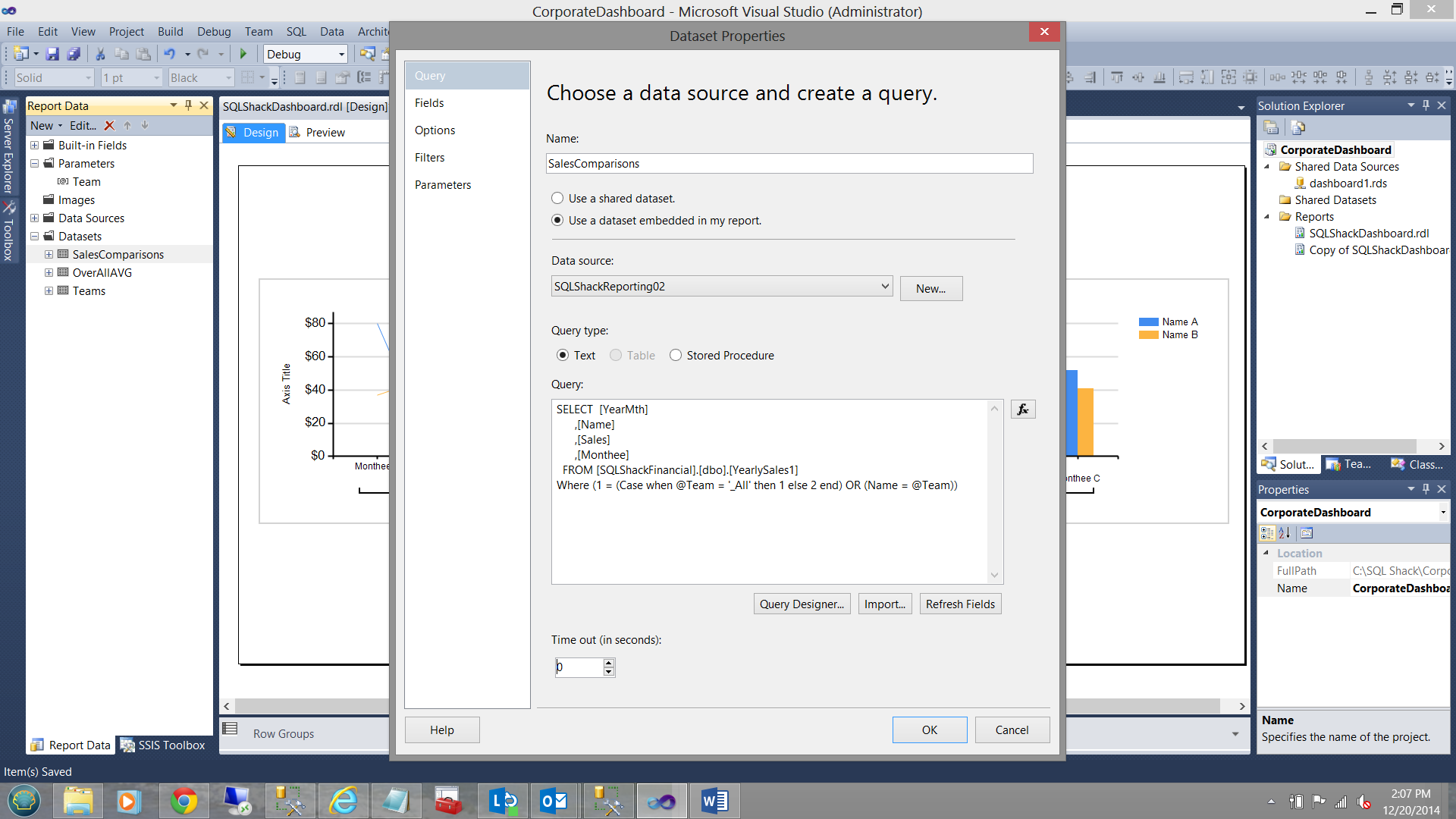
Task: Open the Fields page in dialog
Action: click(x=429, y=103)
